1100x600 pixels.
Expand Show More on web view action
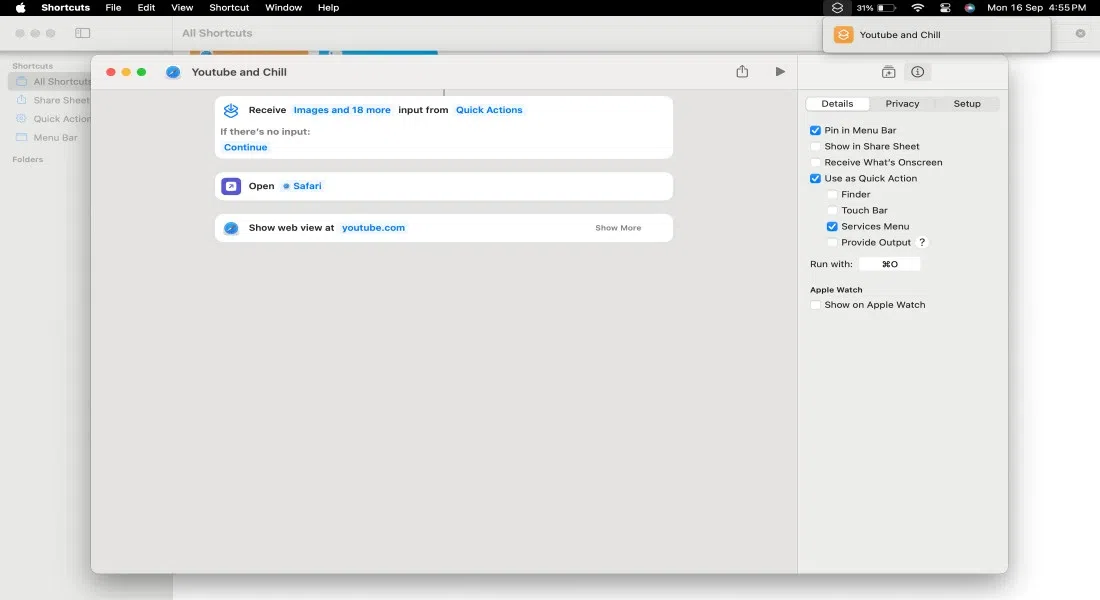pos(618,228)
